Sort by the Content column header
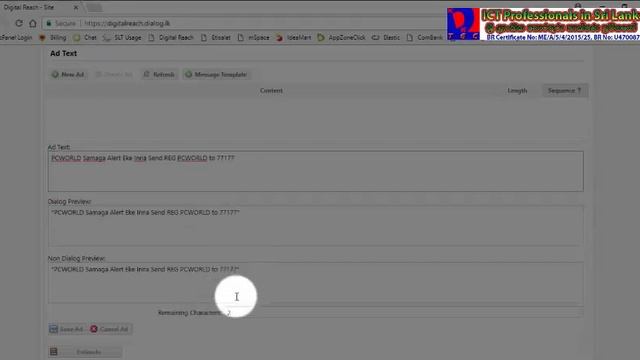Image resolution: width=640 pixels, height=360 pixels. pos(271,91)
